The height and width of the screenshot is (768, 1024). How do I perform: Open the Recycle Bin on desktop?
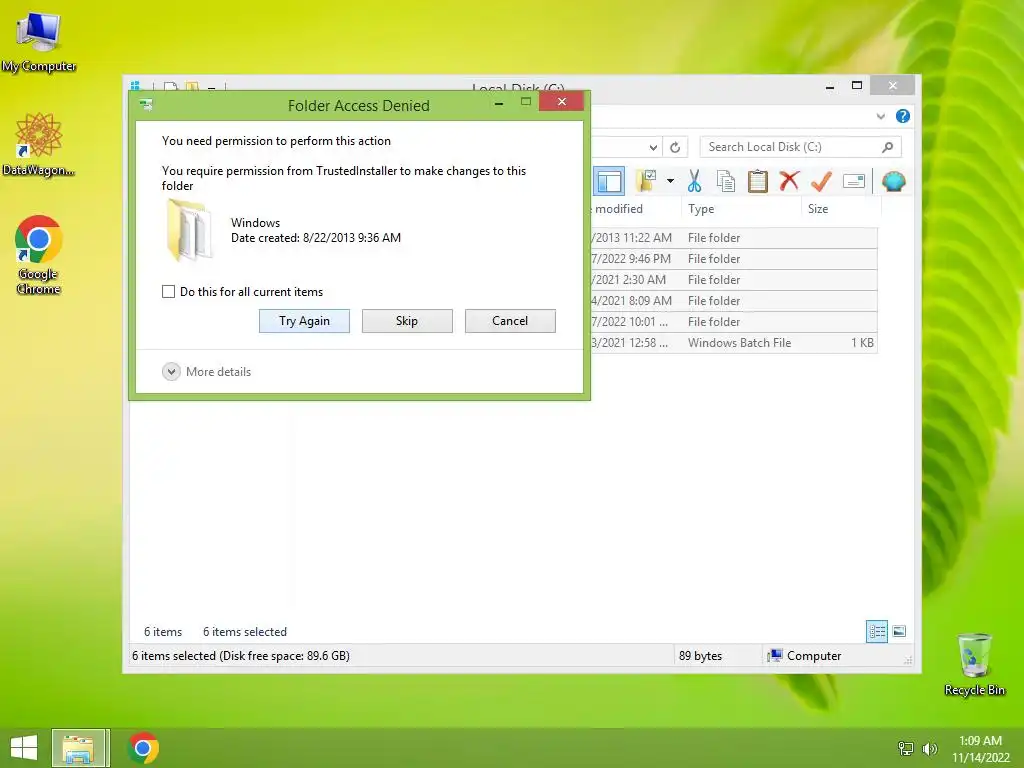point(974,664)
